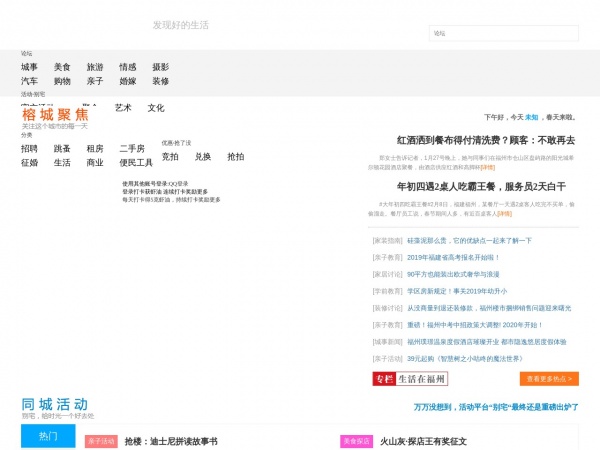
Task: Open the 便民工具 page
Action: click(136, 162)
